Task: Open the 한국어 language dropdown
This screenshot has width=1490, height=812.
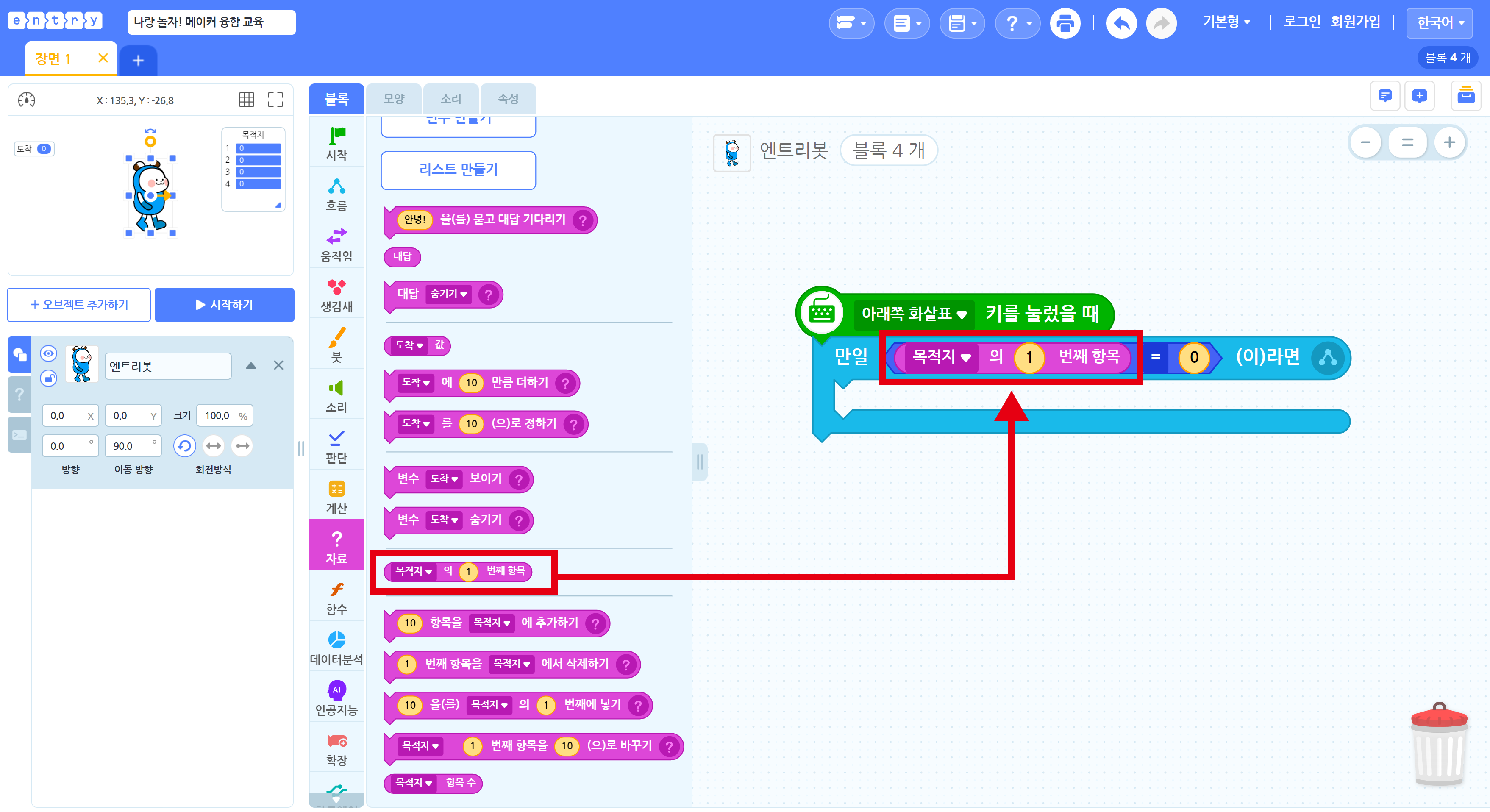Action: coord(1440,23)
